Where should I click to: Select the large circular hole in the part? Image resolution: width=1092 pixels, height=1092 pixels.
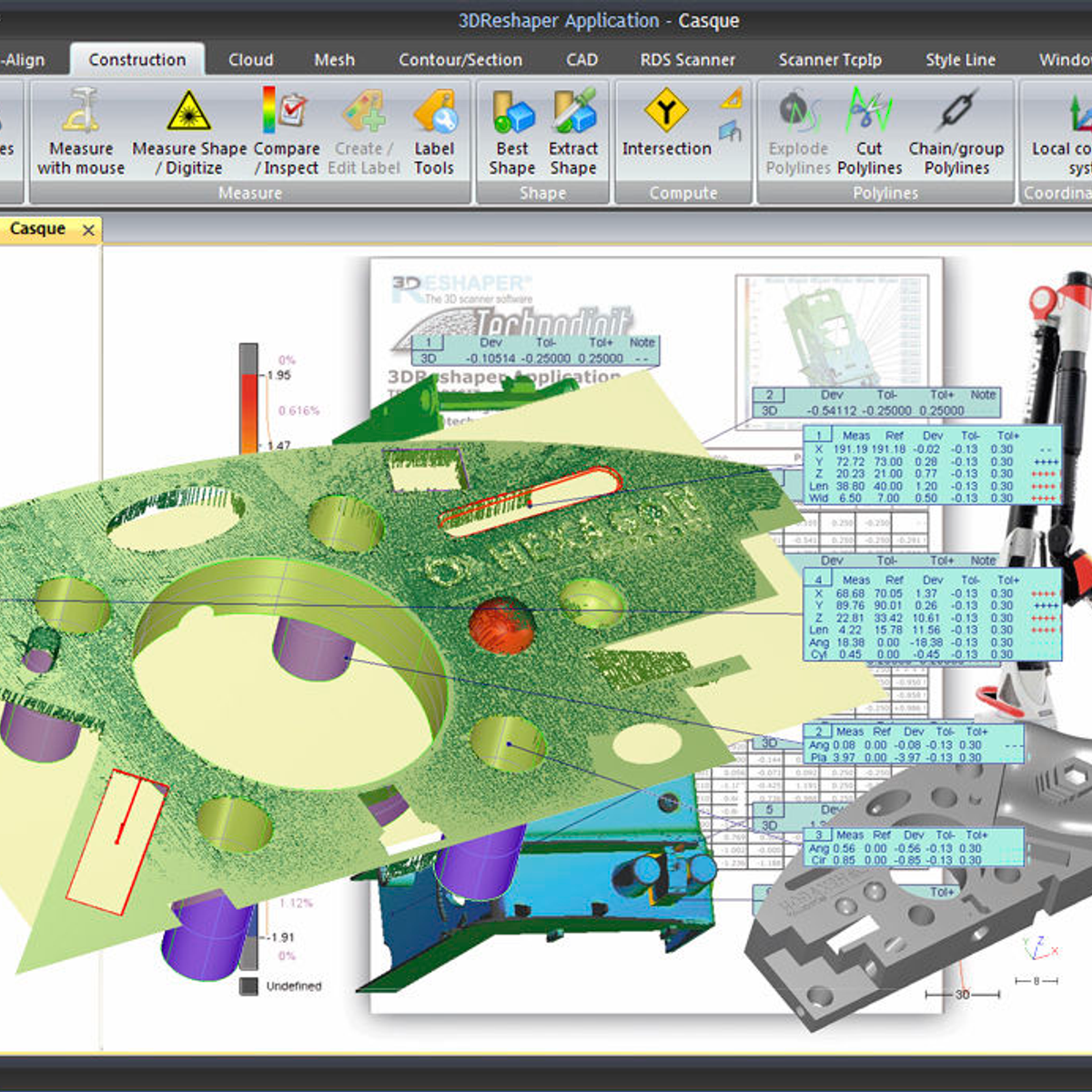point(291,673)
